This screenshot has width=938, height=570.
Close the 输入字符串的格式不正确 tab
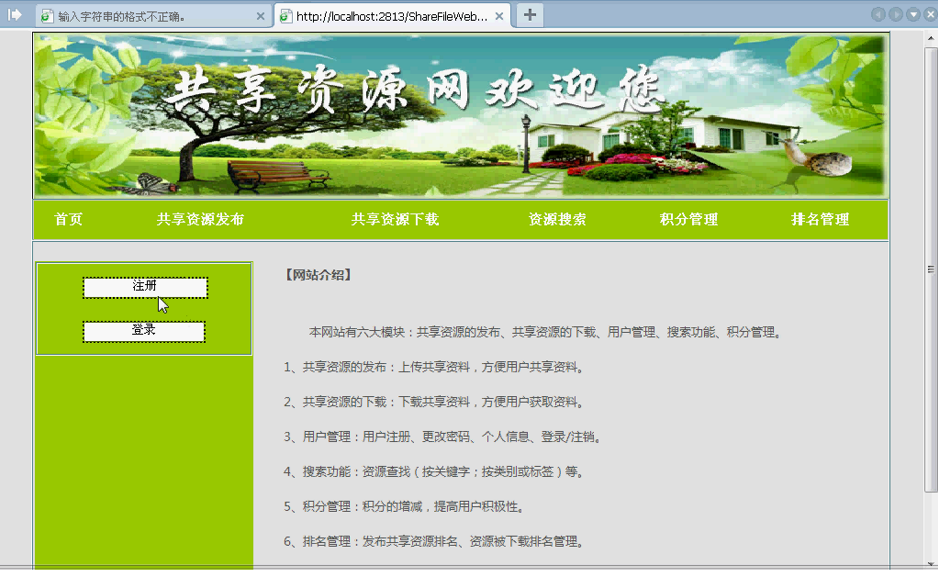point(260,17)
